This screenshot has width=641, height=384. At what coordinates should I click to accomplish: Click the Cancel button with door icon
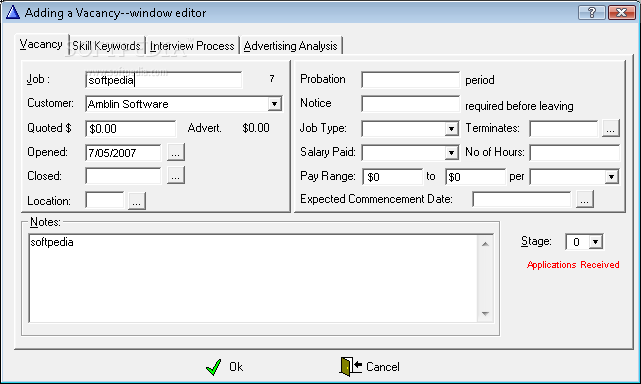pyautogui.click(x=370, y=366)
